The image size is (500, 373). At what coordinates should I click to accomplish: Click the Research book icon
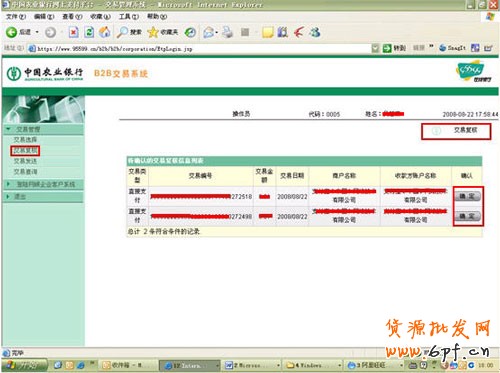[x=283, y=32]
